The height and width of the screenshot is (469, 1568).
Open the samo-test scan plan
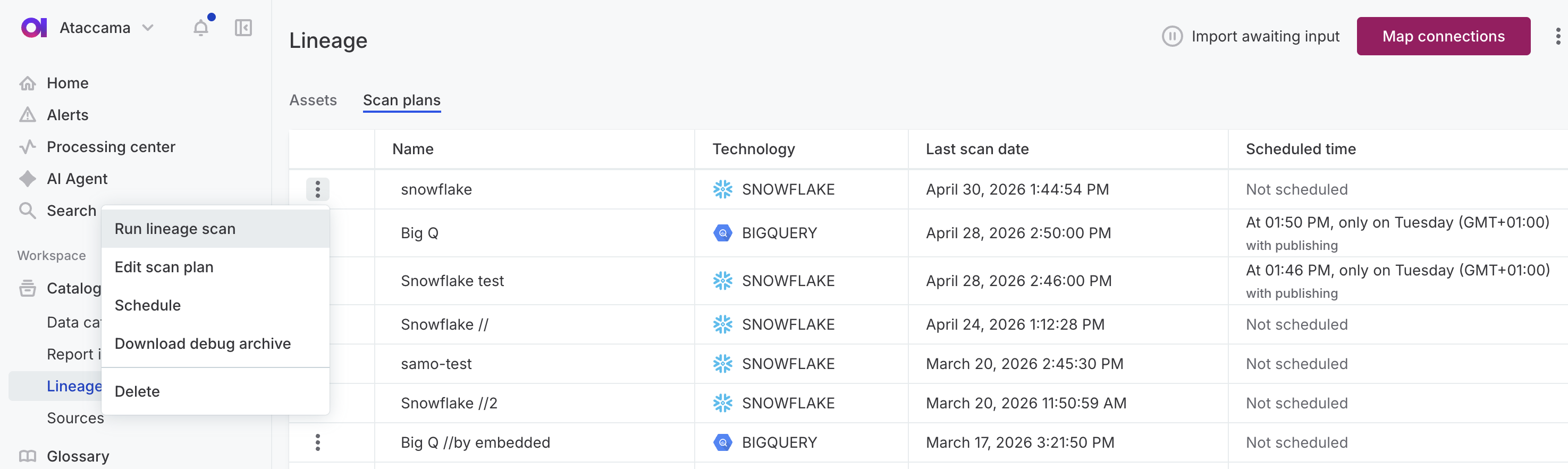436,364
